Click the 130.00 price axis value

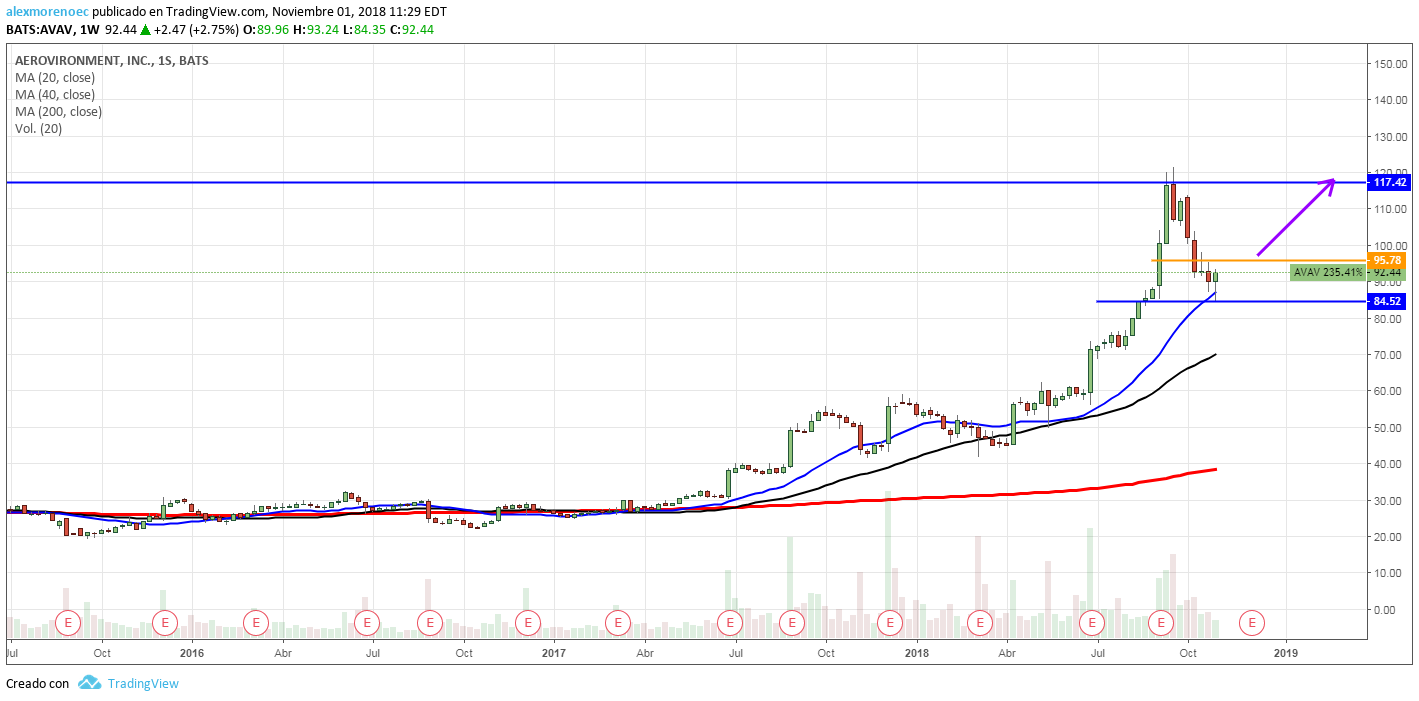1390,137
